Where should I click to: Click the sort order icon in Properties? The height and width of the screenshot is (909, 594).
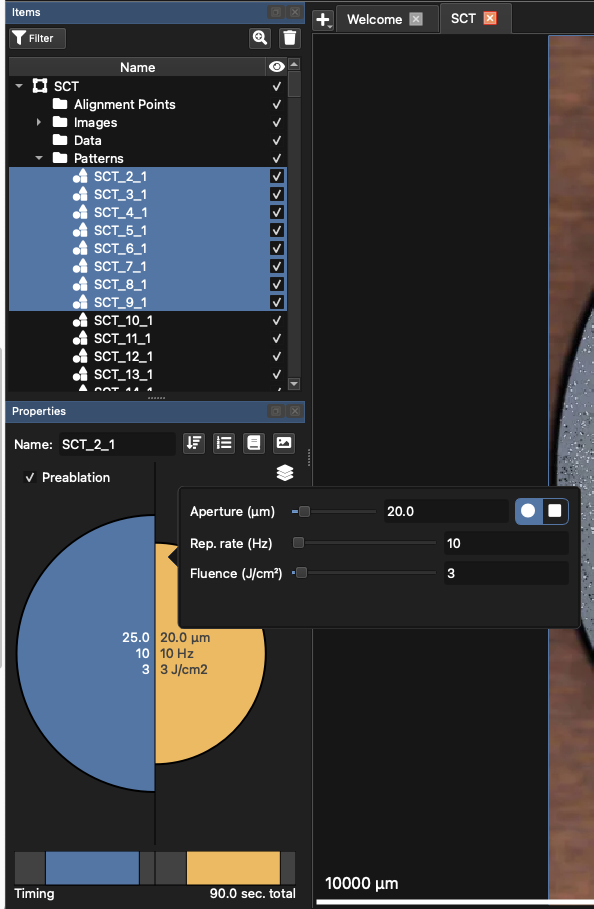tap(194, 443)
